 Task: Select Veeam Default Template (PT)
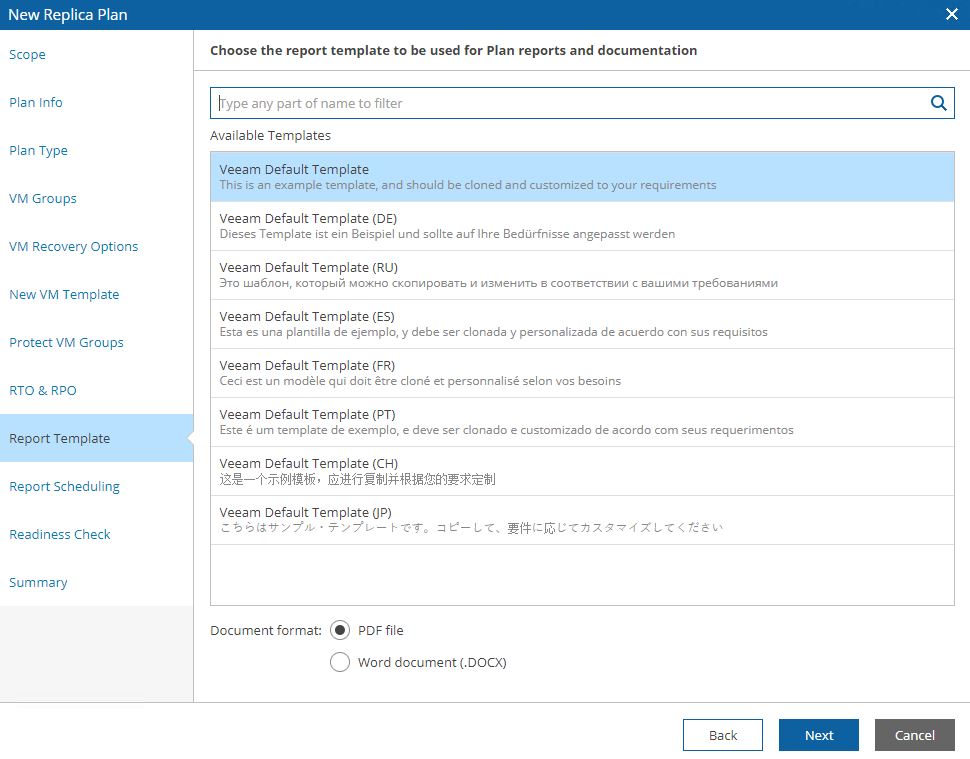click(582, 422)
